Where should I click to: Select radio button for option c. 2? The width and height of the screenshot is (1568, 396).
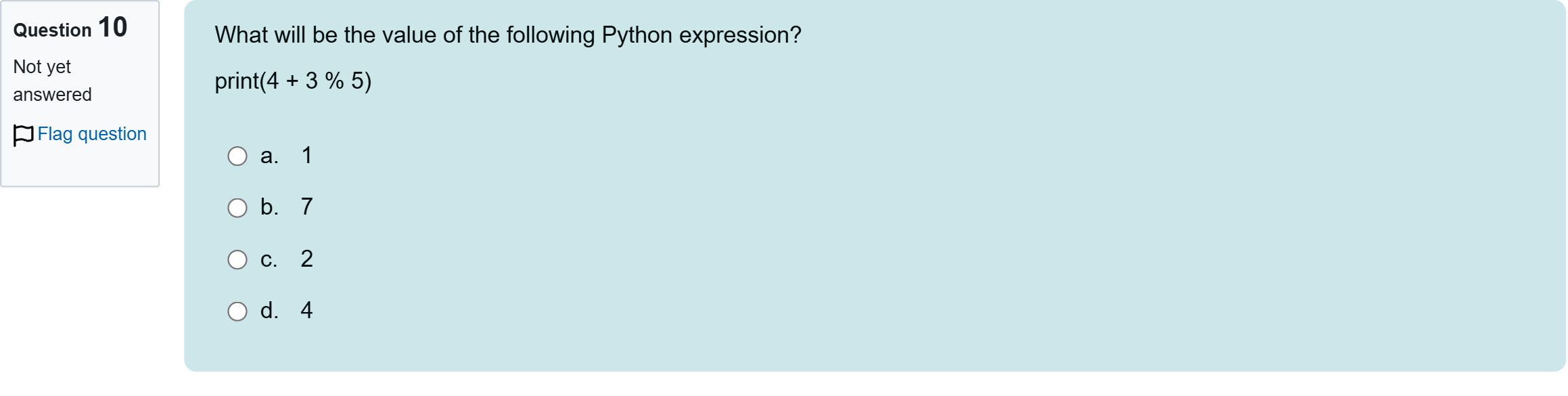click(x=237, y=259)
